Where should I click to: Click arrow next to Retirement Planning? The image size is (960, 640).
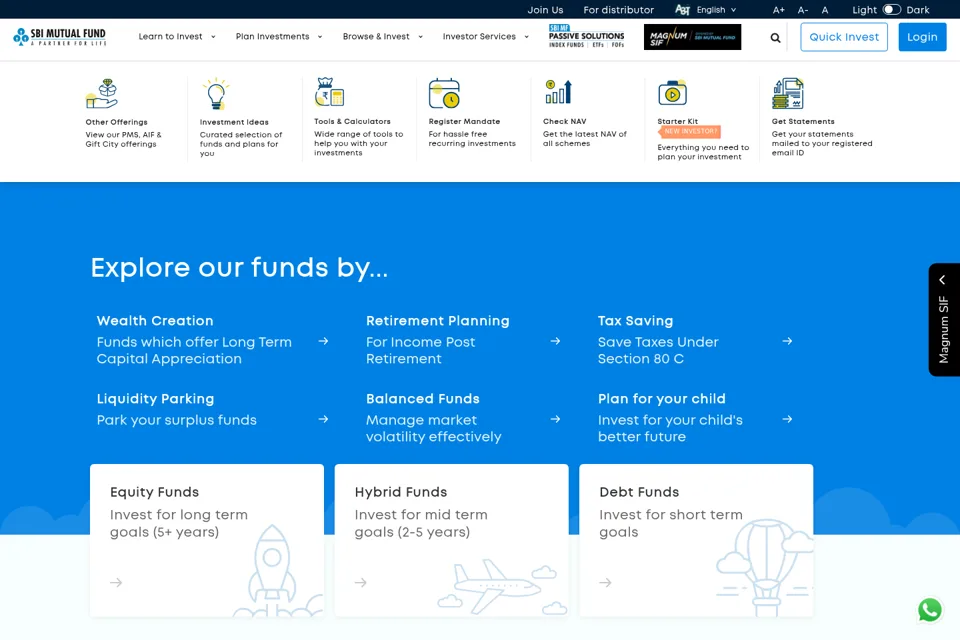click(555, 341)
